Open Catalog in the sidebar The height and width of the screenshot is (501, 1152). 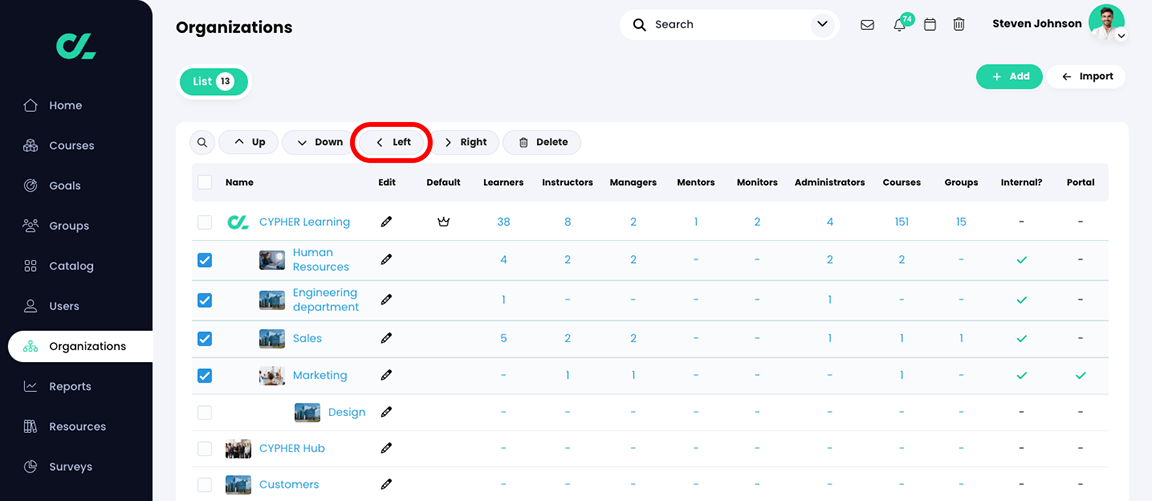tap(71, 266)
